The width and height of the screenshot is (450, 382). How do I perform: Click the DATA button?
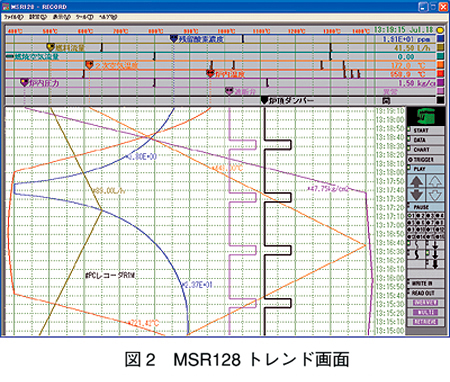pos(425,140)
